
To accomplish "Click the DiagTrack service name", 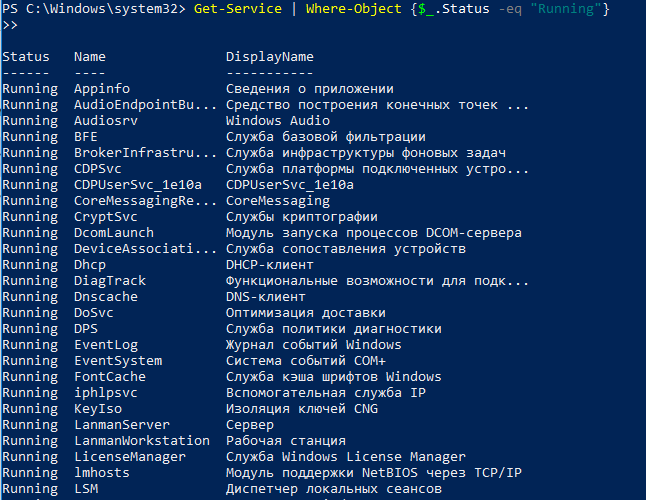I will click(x=110, y=281).
